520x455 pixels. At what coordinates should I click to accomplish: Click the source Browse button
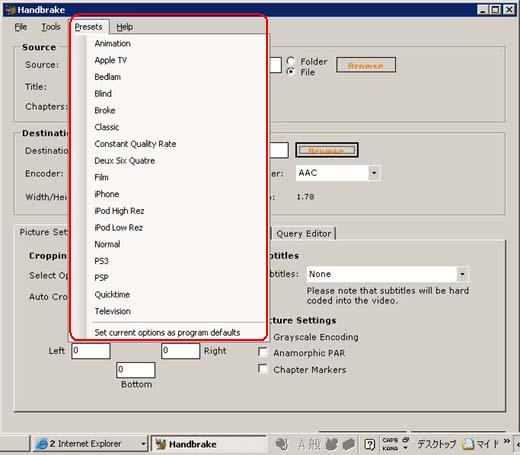pos(366,65)
